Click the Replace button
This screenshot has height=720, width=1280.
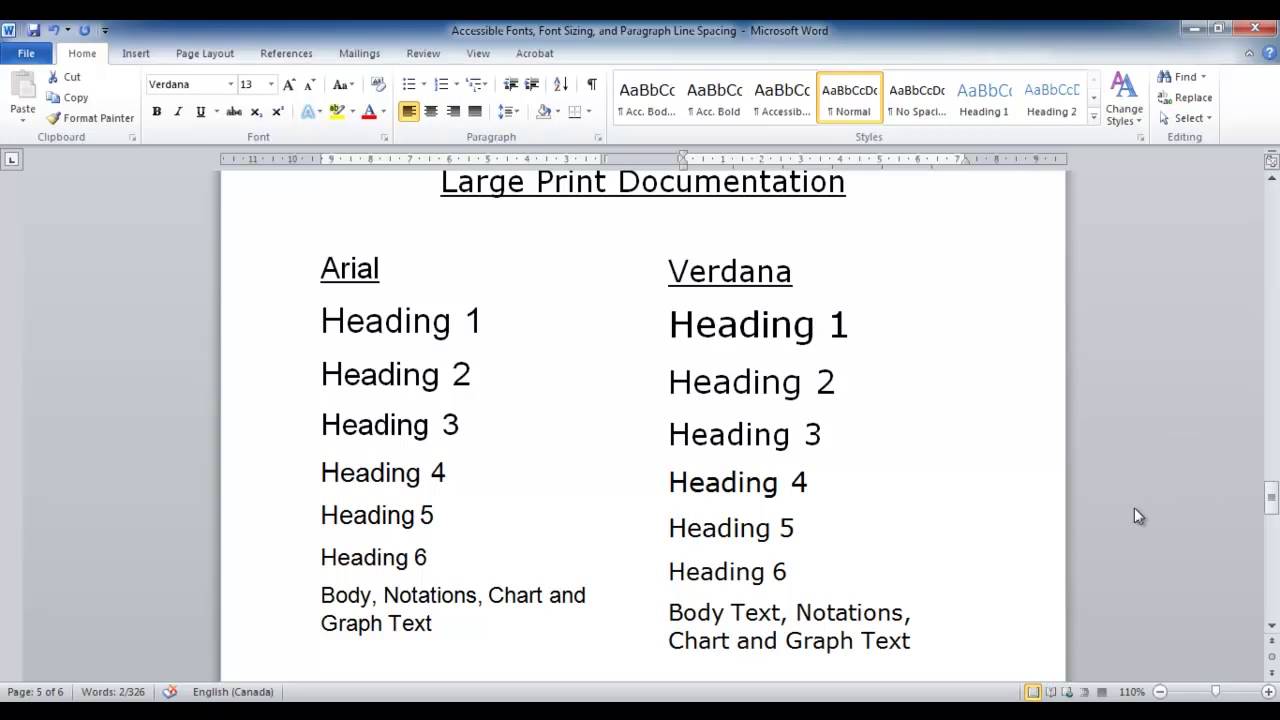point(1185,98)
